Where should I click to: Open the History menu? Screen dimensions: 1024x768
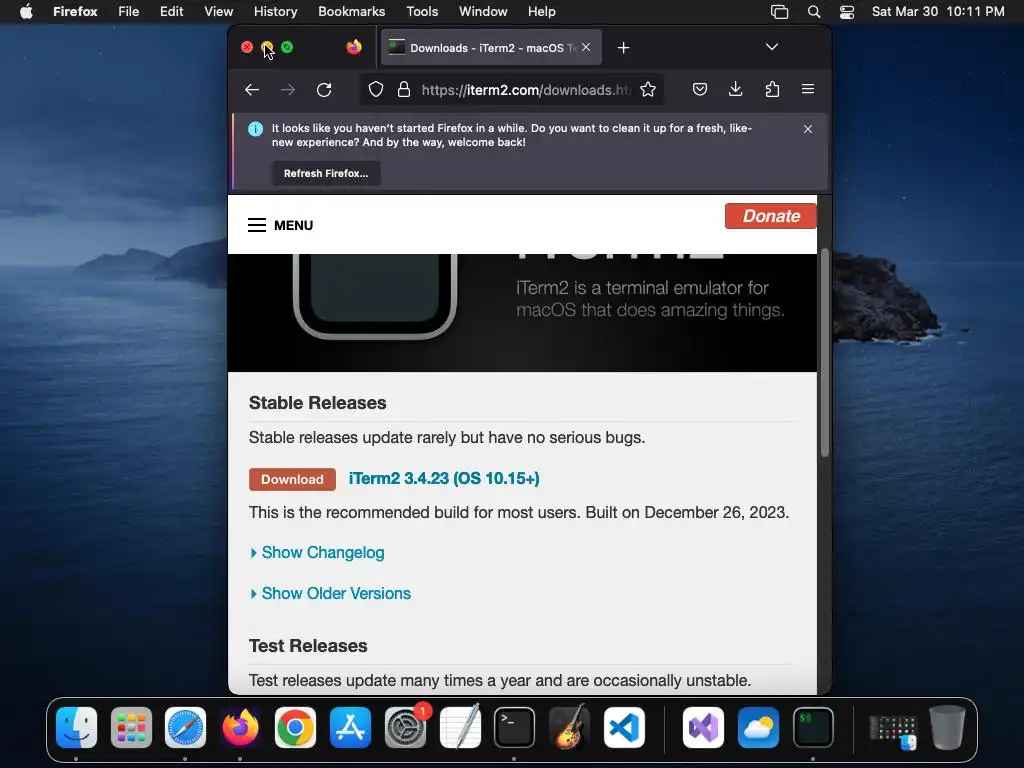[x=276, y=11]
